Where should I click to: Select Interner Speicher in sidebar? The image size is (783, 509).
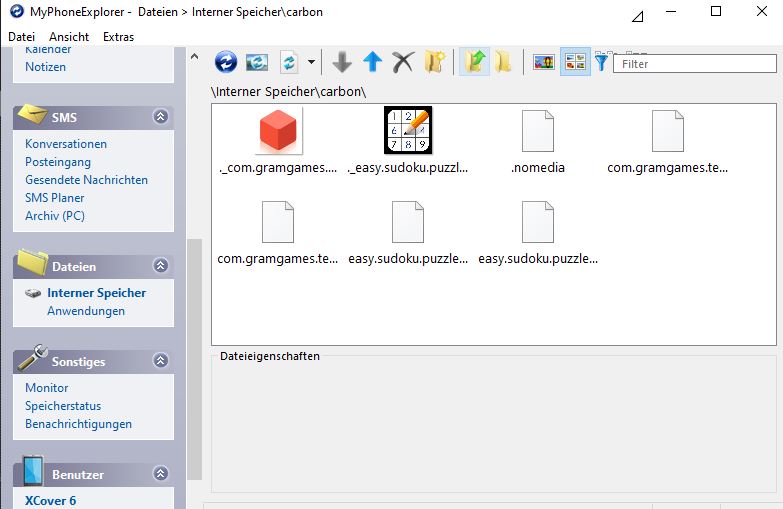click(x=96, y=293)
